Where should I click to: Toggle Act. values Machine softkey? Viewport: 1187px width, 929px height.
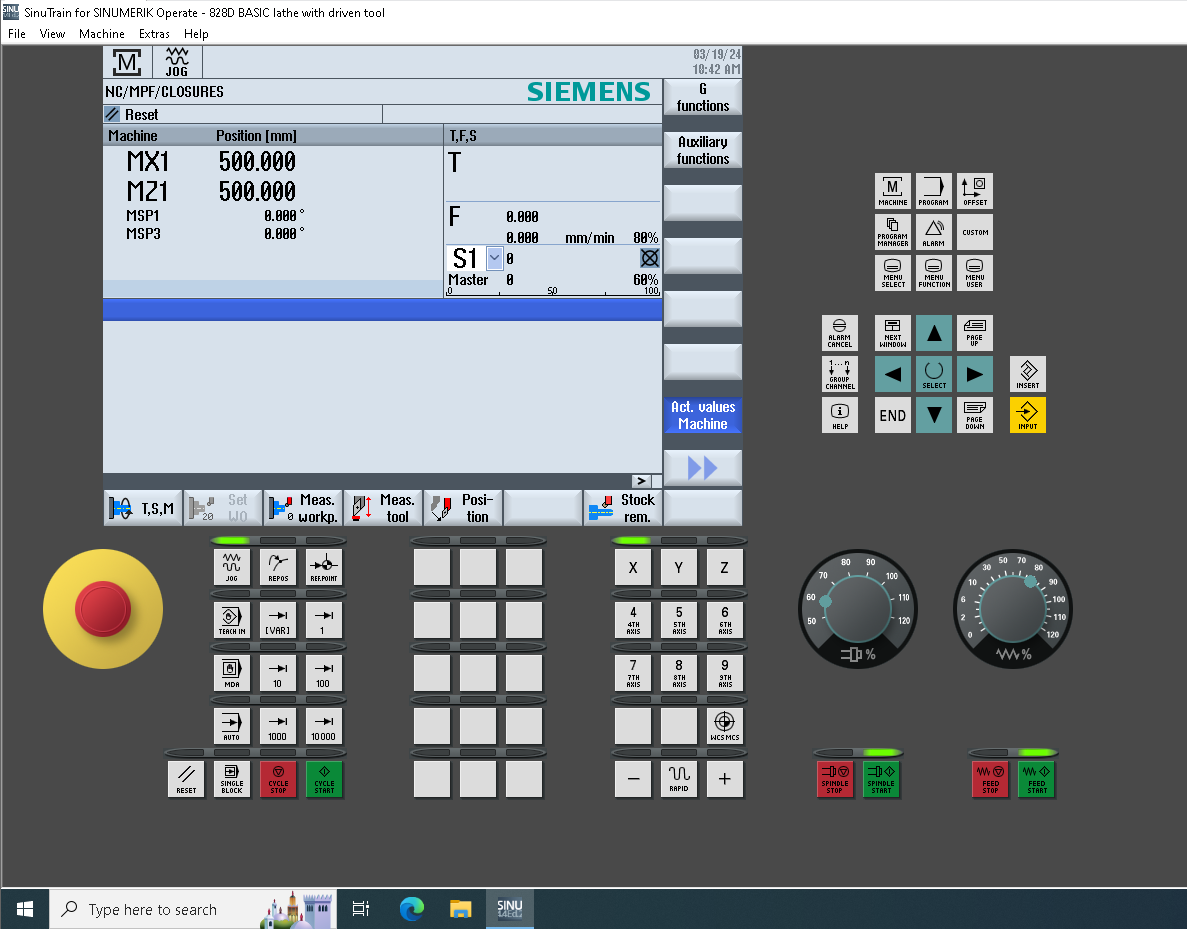703,415
